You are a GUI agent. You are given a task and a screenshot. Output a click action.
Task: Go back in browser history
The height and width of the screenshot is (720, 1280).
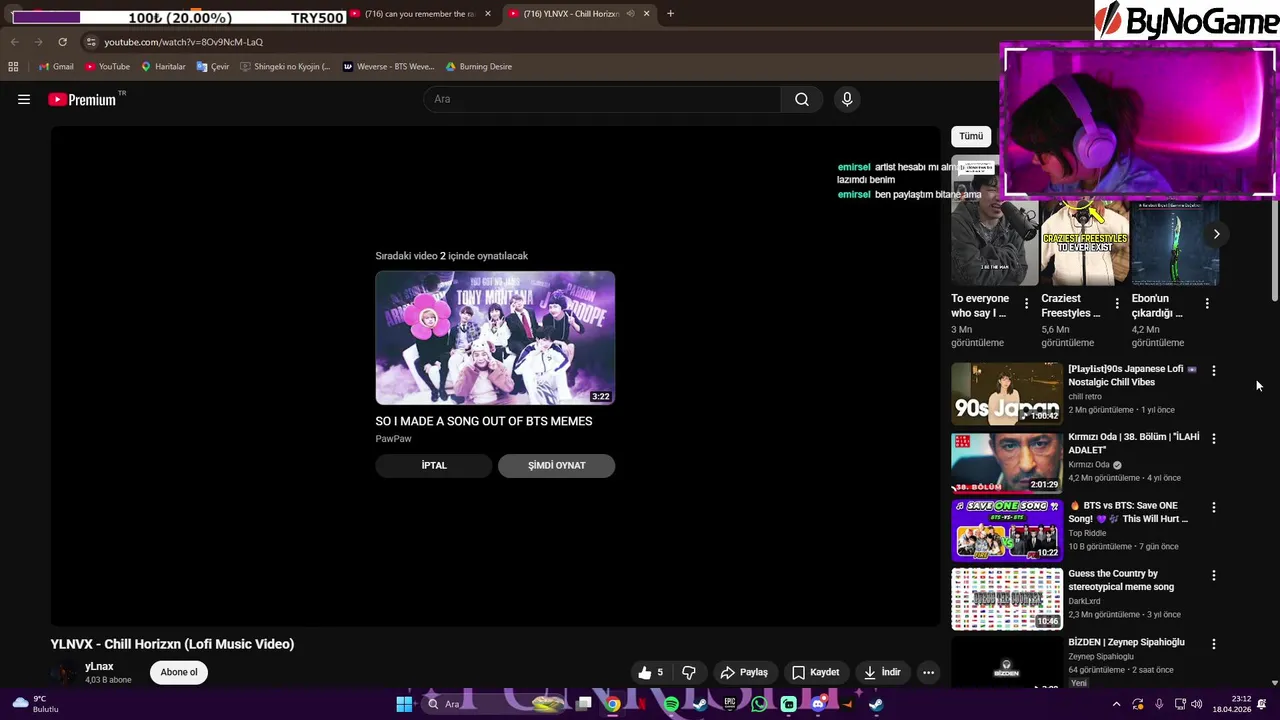click(x=14, y=42)
